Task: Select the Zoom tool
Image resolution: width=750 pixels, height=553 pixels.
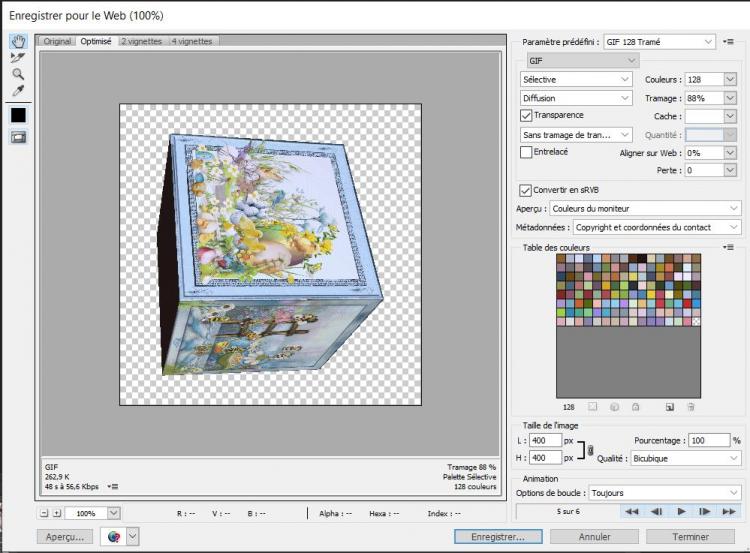Action: pyautogui.click(x=18, y=74)
